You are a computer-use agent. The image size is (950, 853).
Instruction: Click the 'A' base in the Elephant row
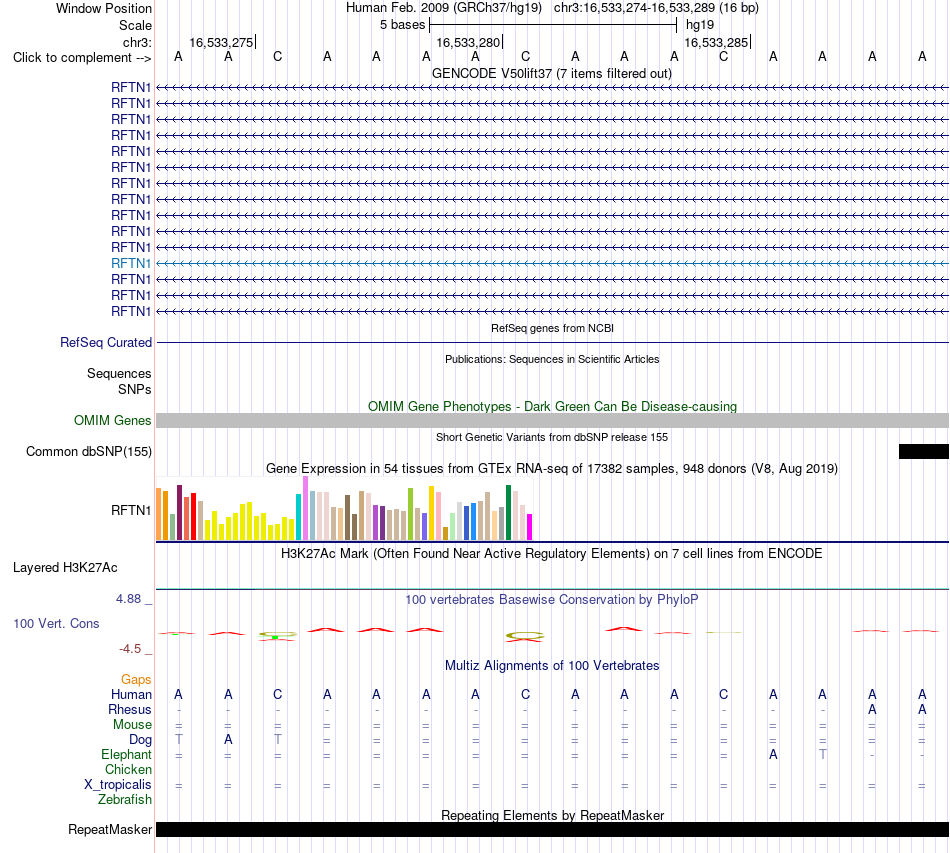[x=773, y=754]
